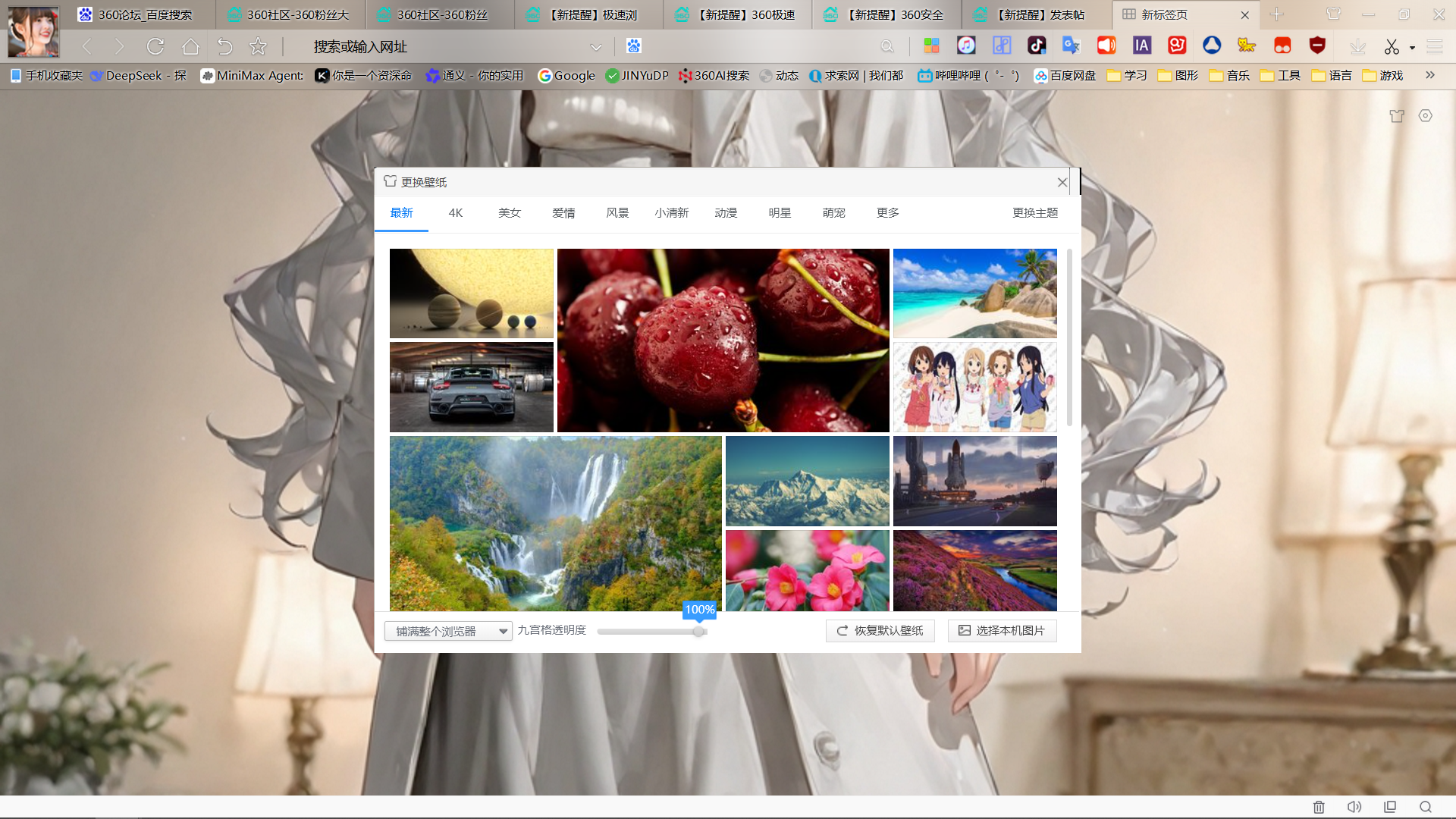Click the TikTok extension icon in toolbar
The image size is (1456, 819).
(x=1036, y=46)
